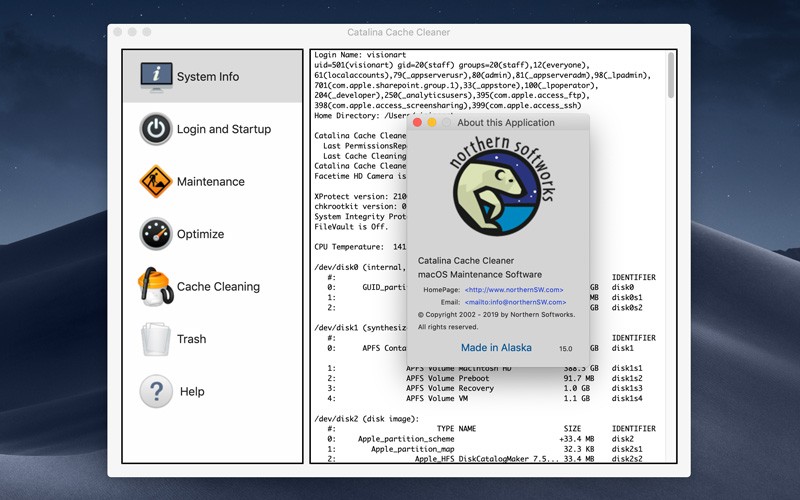The height and width of the screenshot is (500, 800).
Task: Click the Trash papers icon
Action: [156, 339]
